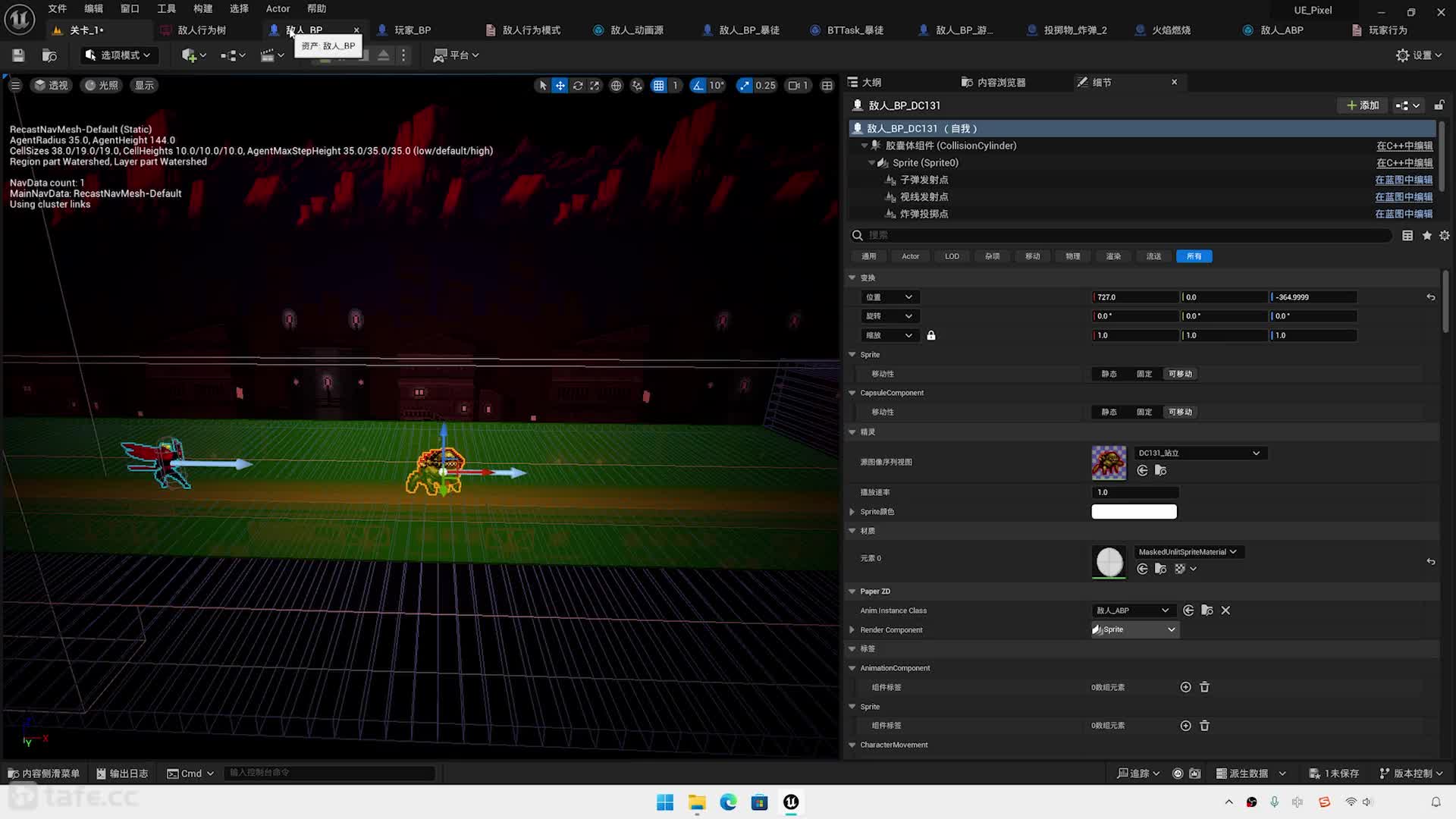Expand the Sprite颜色 property
The height and width of the screenshot is (819, 1456).
point(852,512)
